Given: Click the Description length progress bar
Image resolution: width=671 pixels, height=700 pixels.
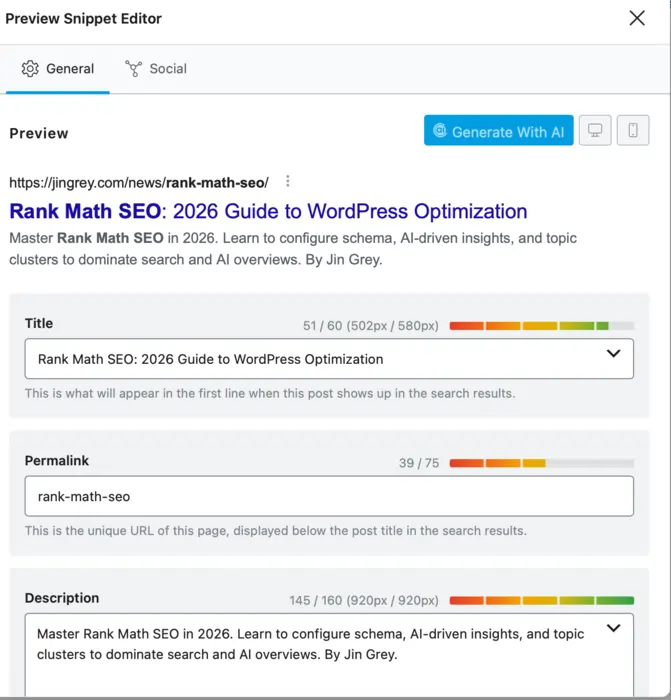Looking at the screenshot, I should [x=541, y=601].
